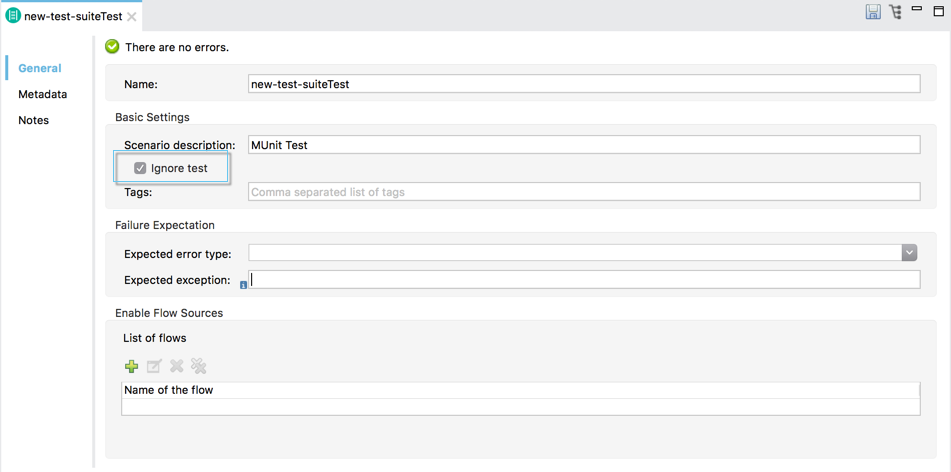Click the info icon beside Expected exception

[x=243, y=285]
